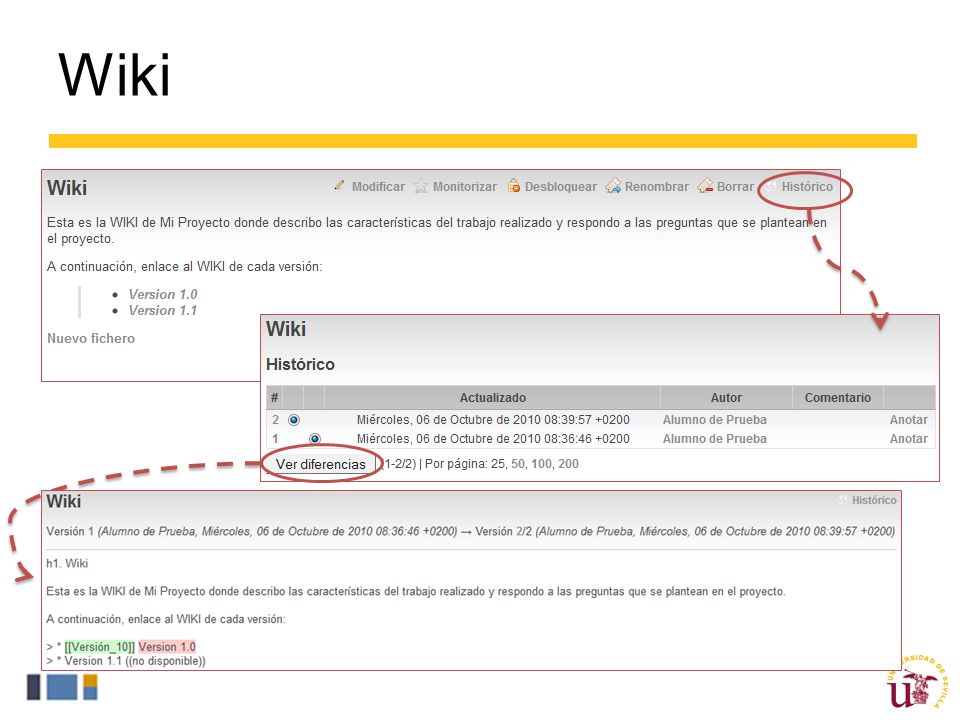Click the lock icon beside Desbloquear
960x720 pixels.
click(514, 186)
